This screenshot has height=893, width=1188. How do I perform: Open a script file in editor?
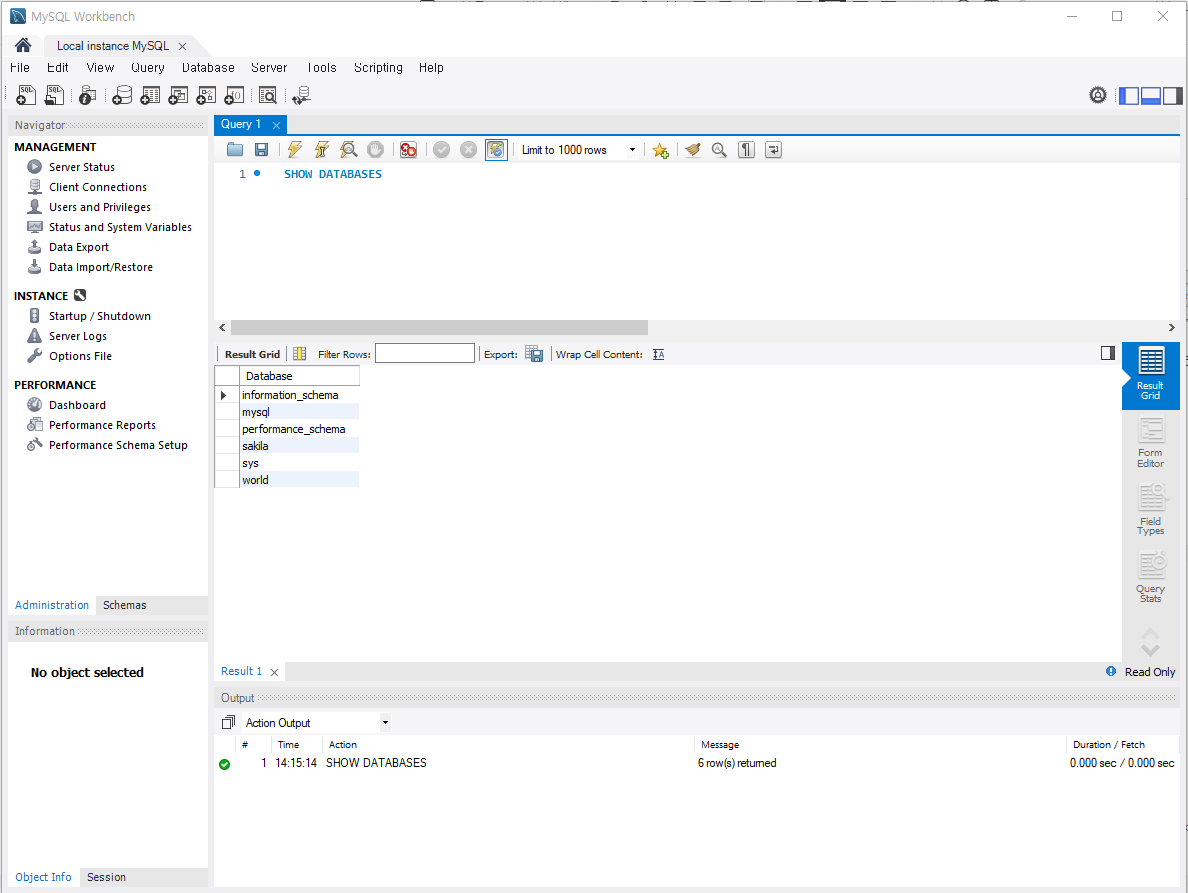point(235,150)
